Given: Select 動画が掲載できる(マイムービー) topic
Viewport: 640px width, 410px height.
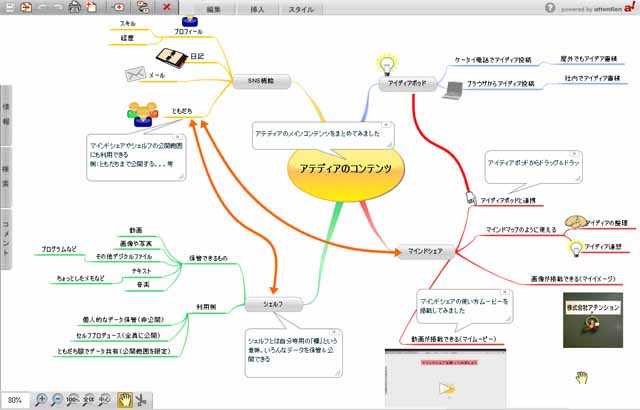Looking at the screenshot, I should (453, 339).
